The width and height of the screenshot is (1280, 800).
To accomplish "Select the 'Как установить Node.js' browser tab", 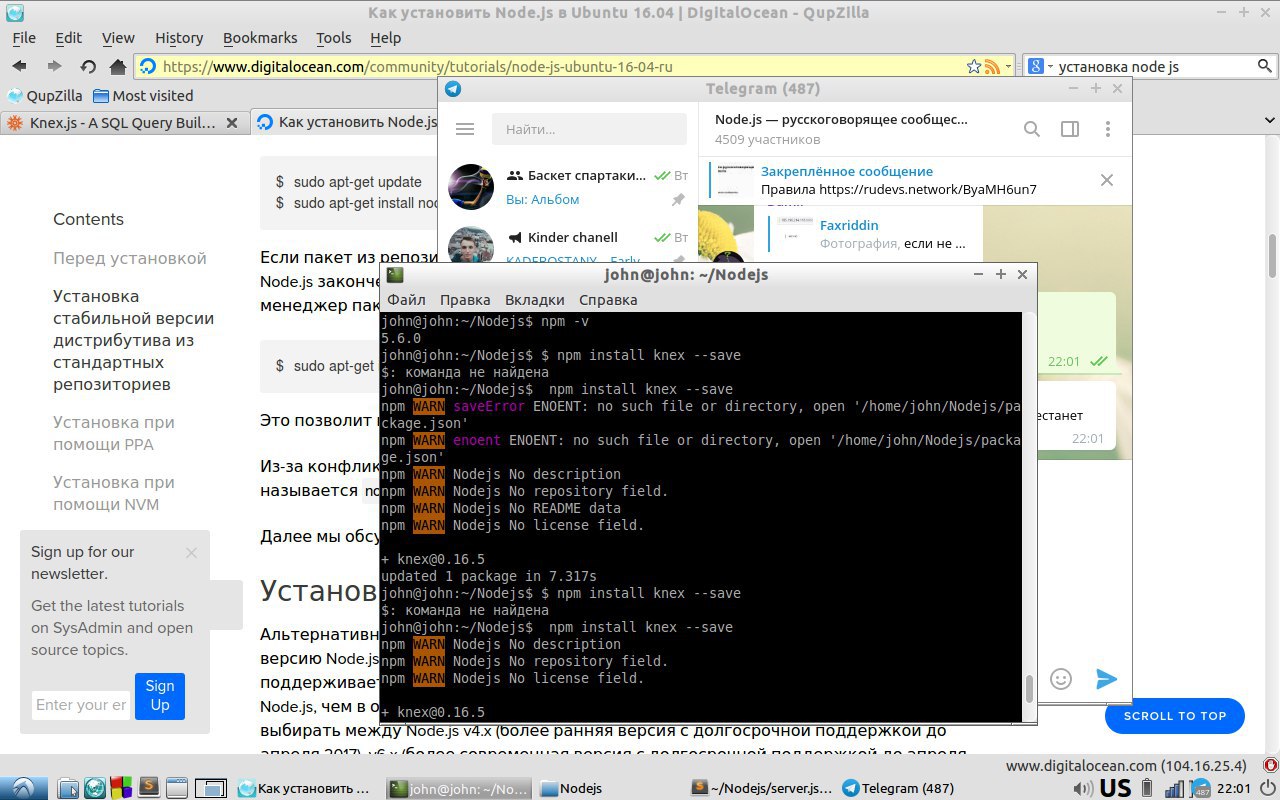I will (343, 123).
